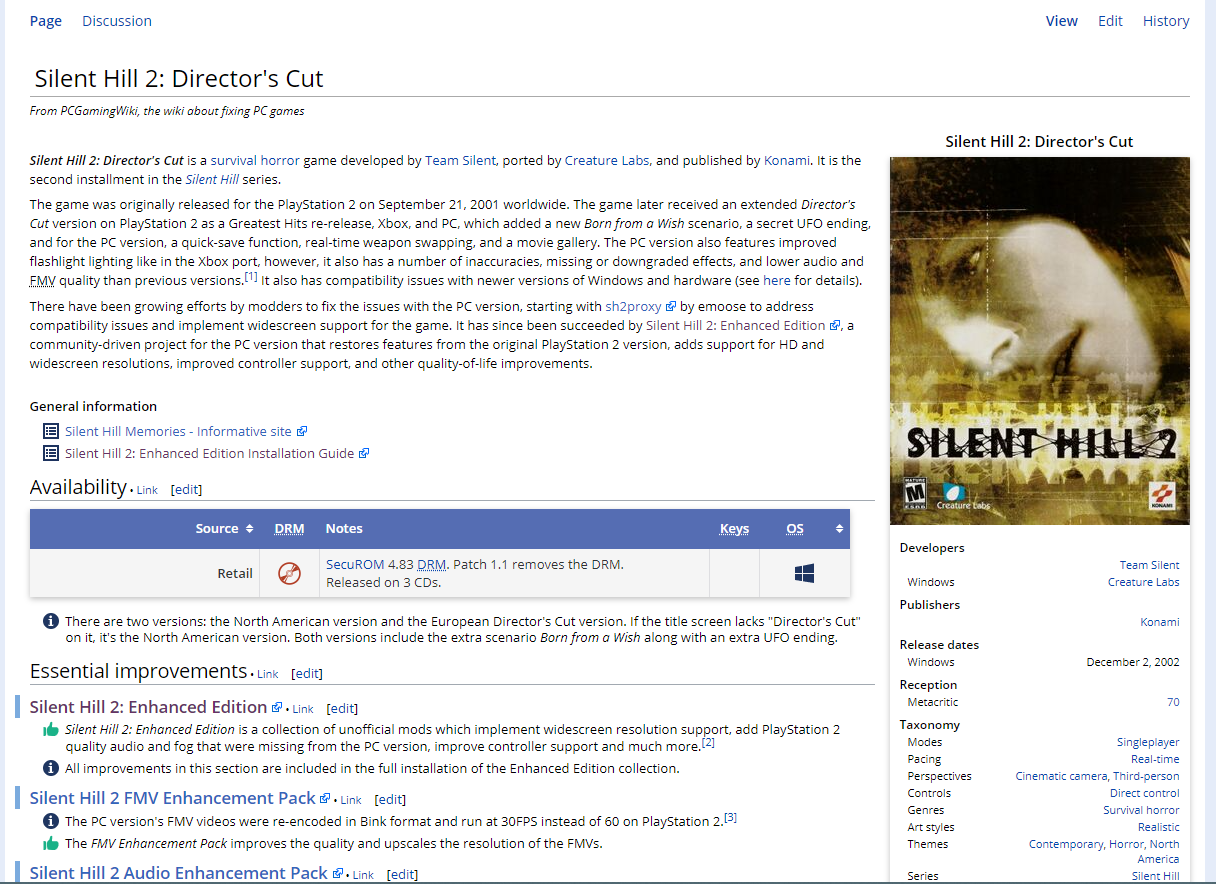Open Konami publisher link in infobox
The height and width of the screenshot is (884, 1216).
pos(1159,622)
